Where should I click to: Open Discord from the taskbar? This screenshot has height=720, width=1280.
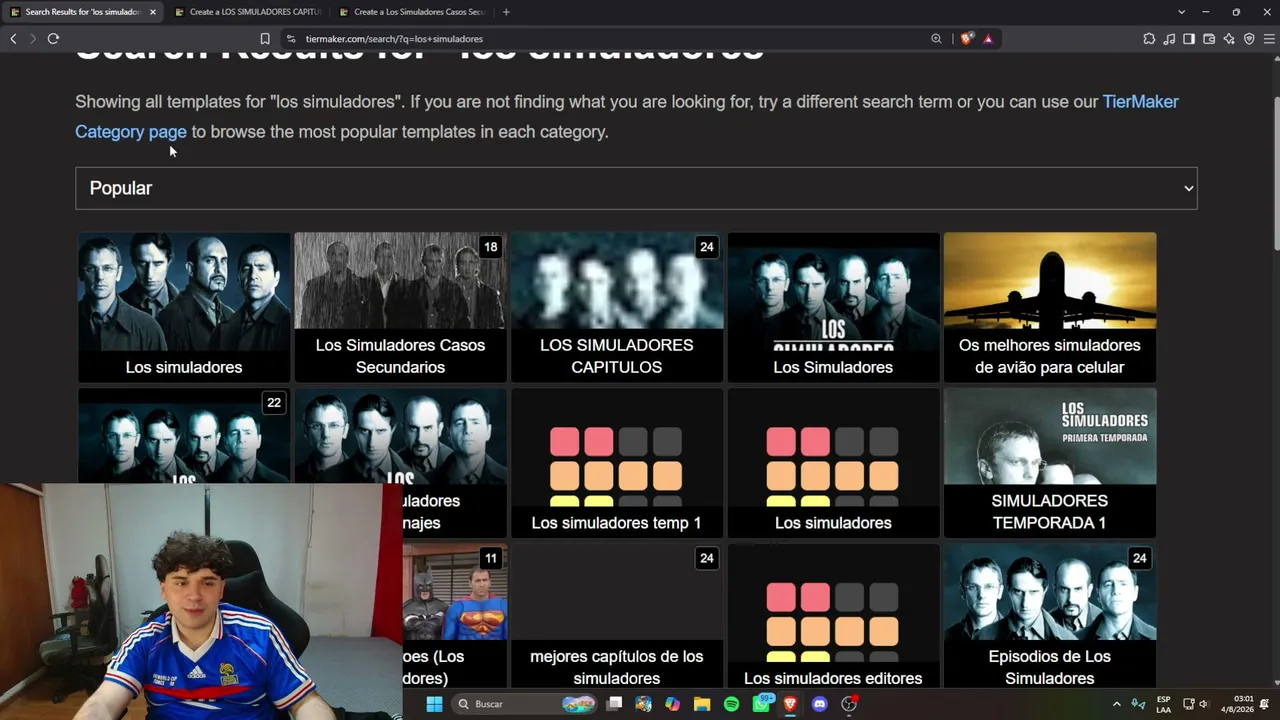[820, 704]
